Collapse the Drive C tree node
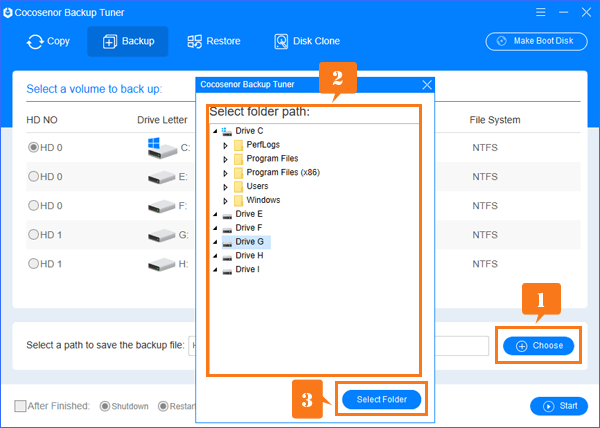Image resolution: width=600 pixels, height=428 pixels. pos(215,131)
